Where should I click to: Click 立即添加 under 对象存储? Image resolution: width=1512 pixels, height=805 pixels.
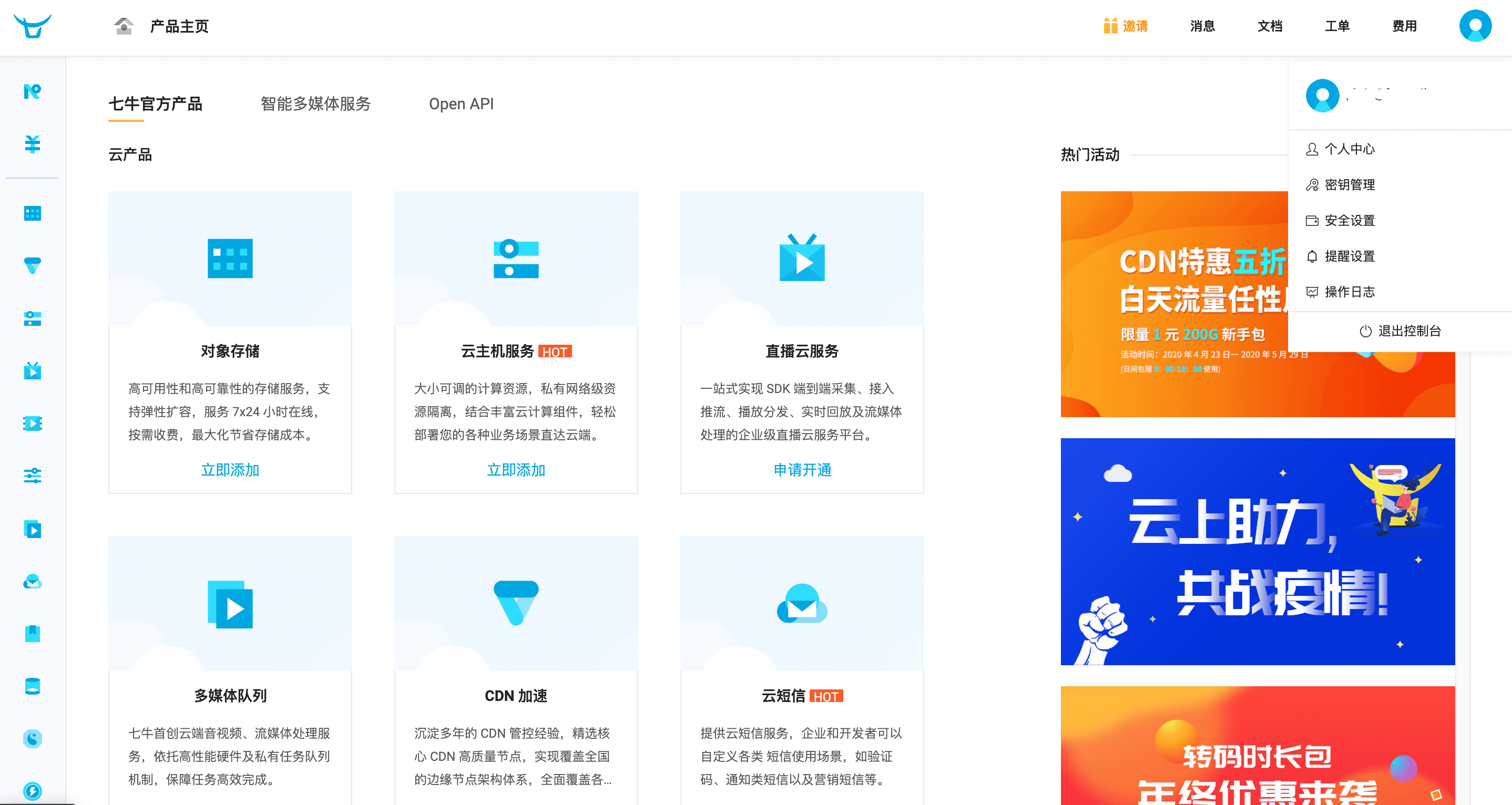point(230,470)
